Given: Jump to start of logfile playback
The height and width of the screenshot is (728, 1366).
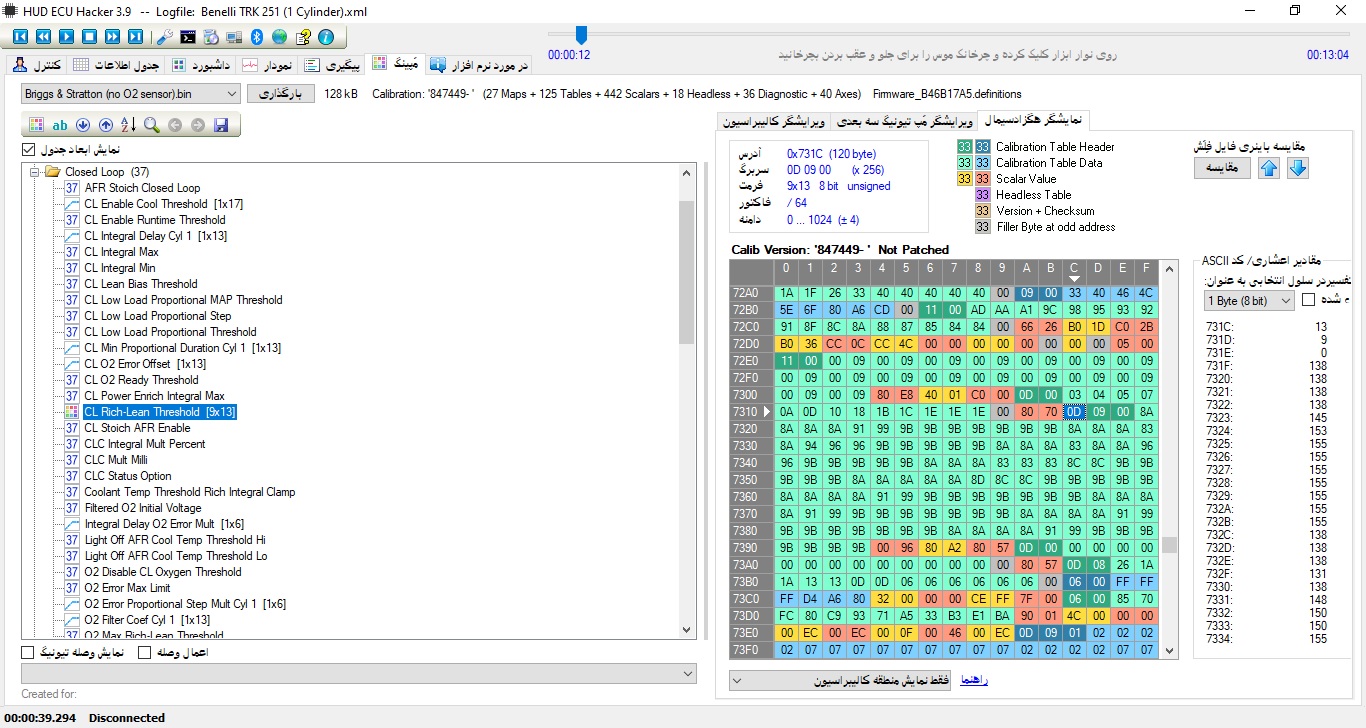Looking at the screenshot, I should 21,37.
